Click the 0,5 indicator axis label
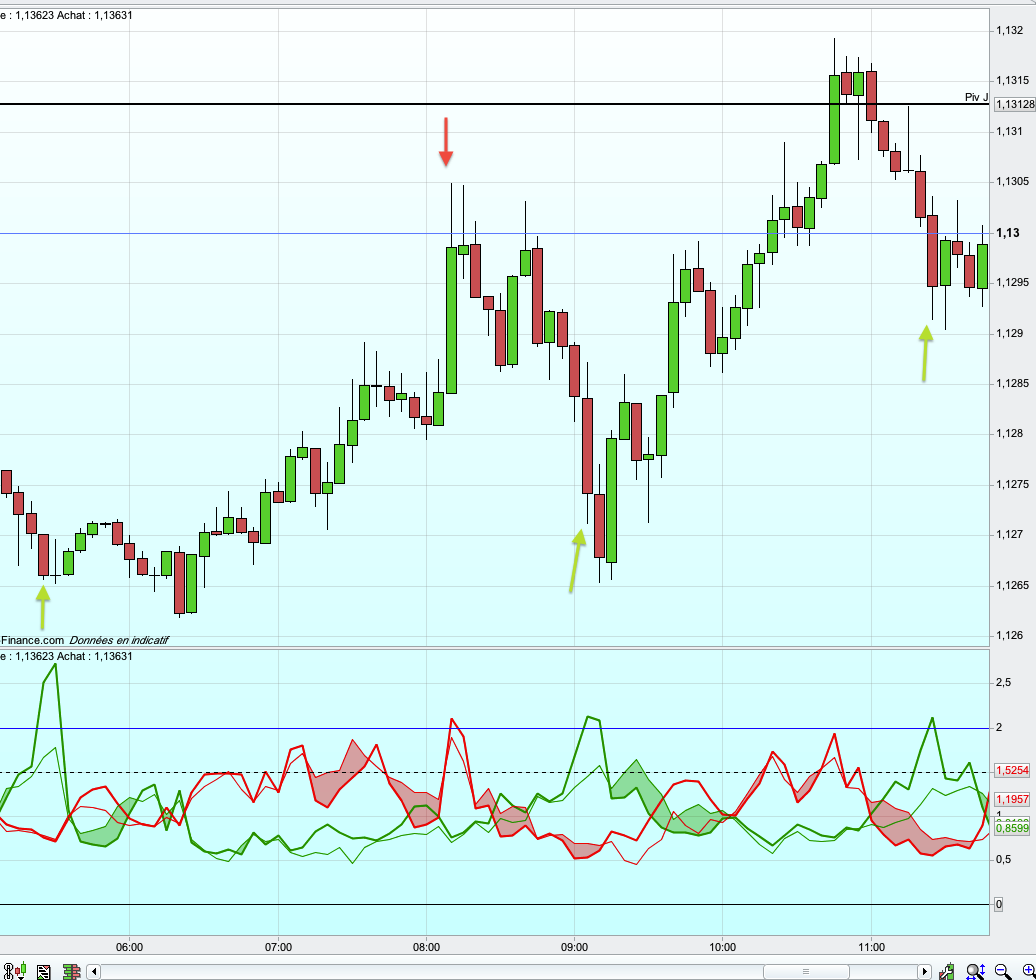The image size is (1036, 980). coord(1003,860)
